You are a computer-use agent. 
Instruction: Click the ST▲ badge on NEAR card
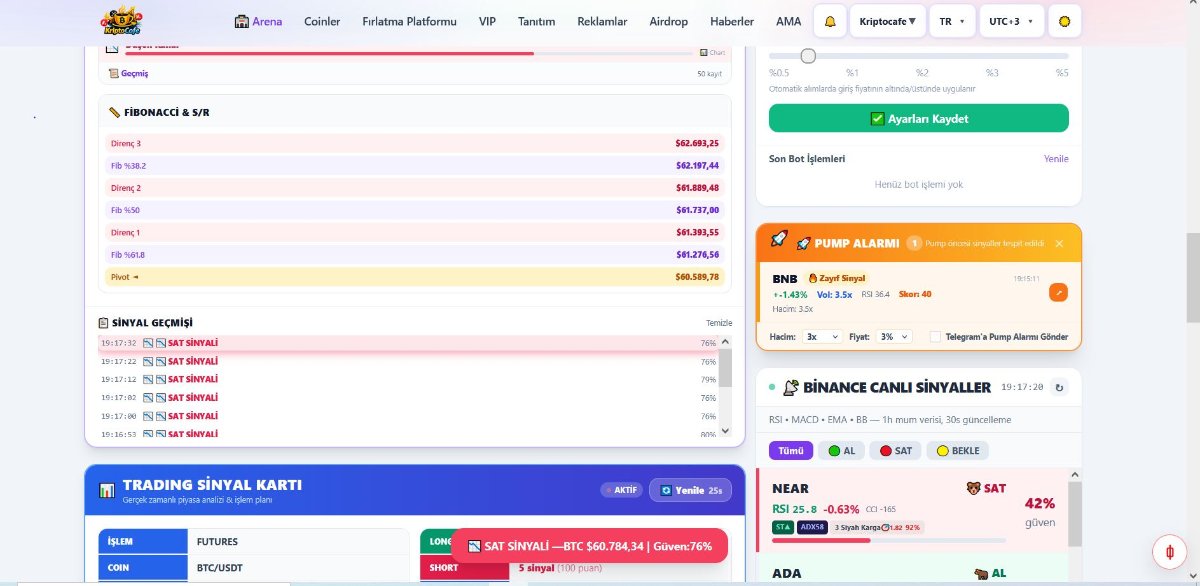(783, 527)
